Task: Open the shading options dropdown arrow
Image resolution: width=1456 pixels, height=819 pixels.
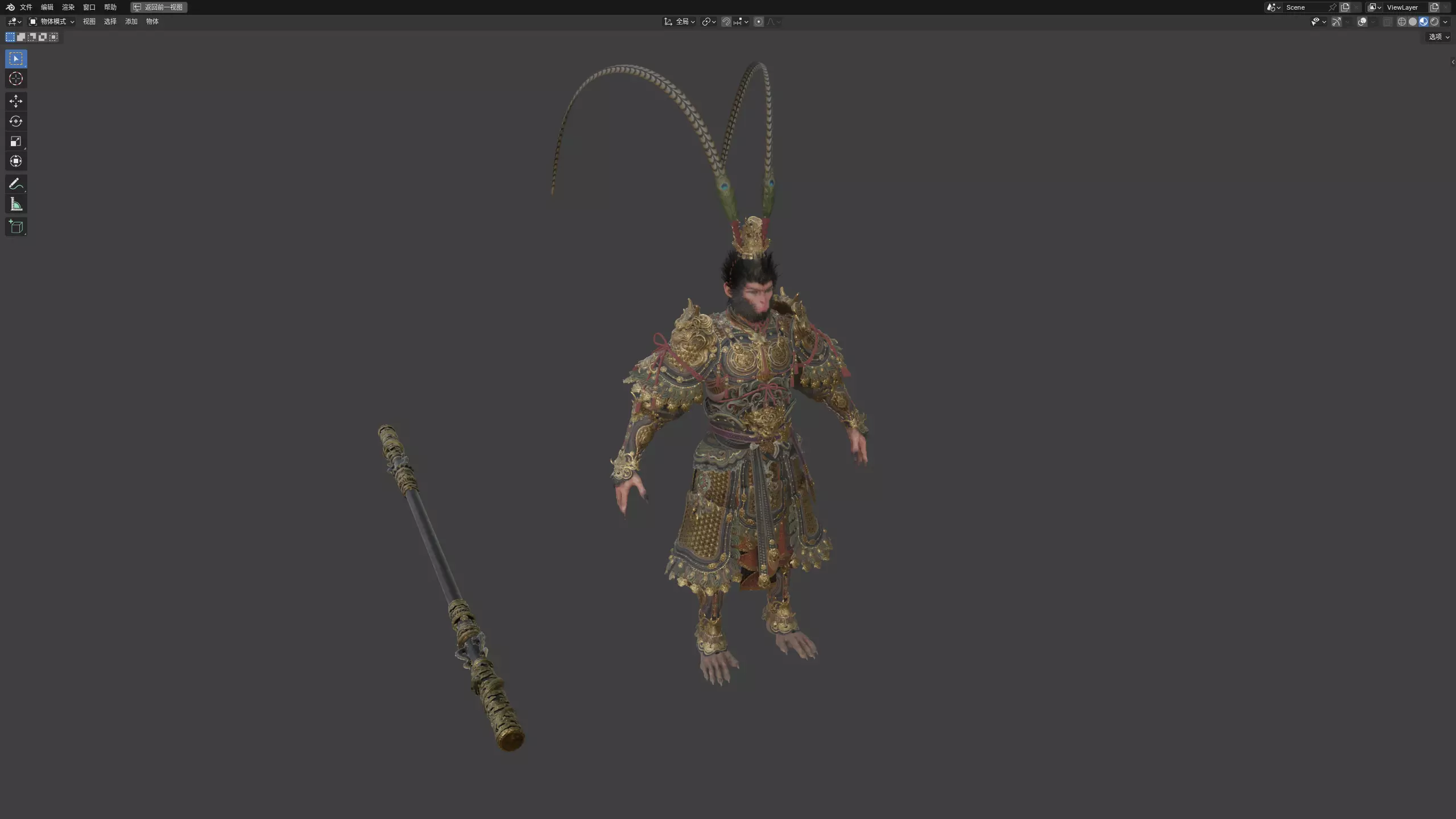Action: click(x=1445, y=22)
